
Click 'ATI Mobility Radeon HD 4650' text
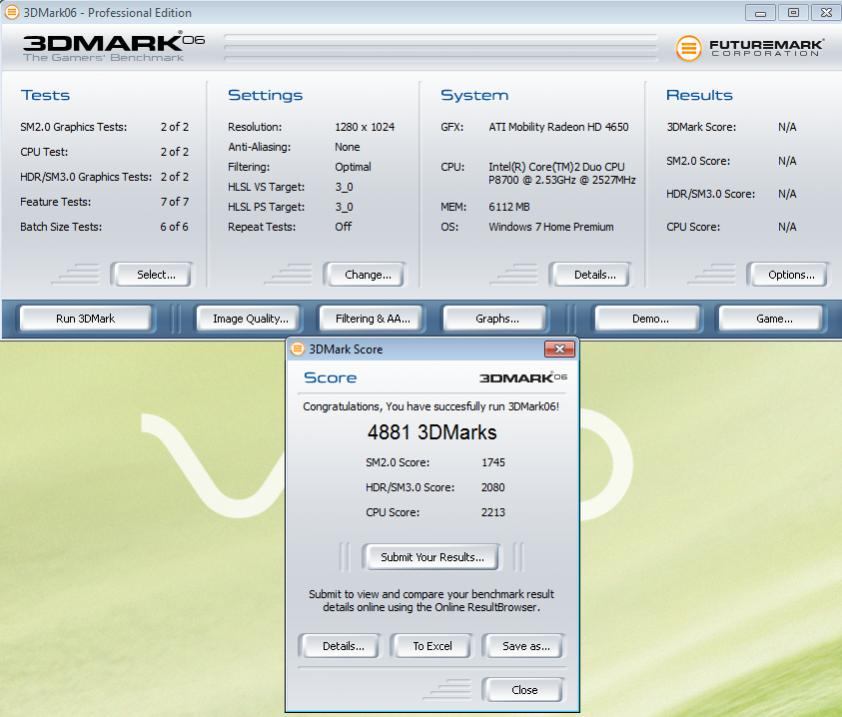pos(558,127)
